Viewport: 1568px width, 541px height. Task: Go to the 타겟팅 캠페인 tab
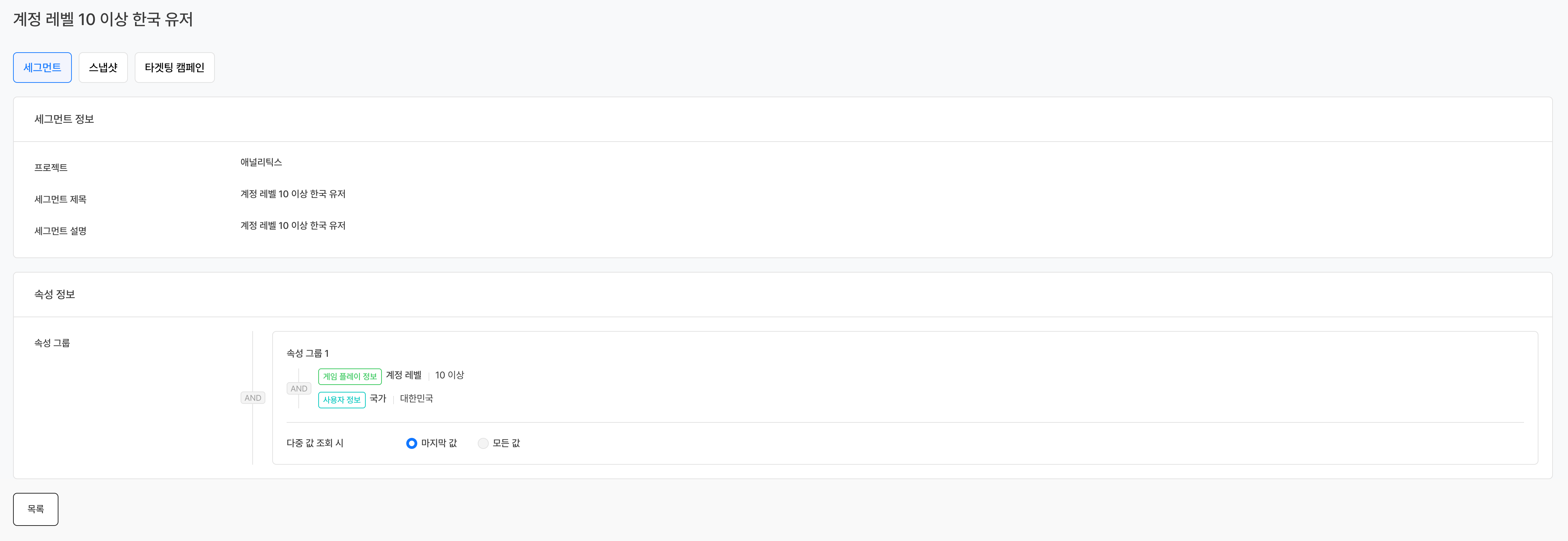tap(174, 68)
